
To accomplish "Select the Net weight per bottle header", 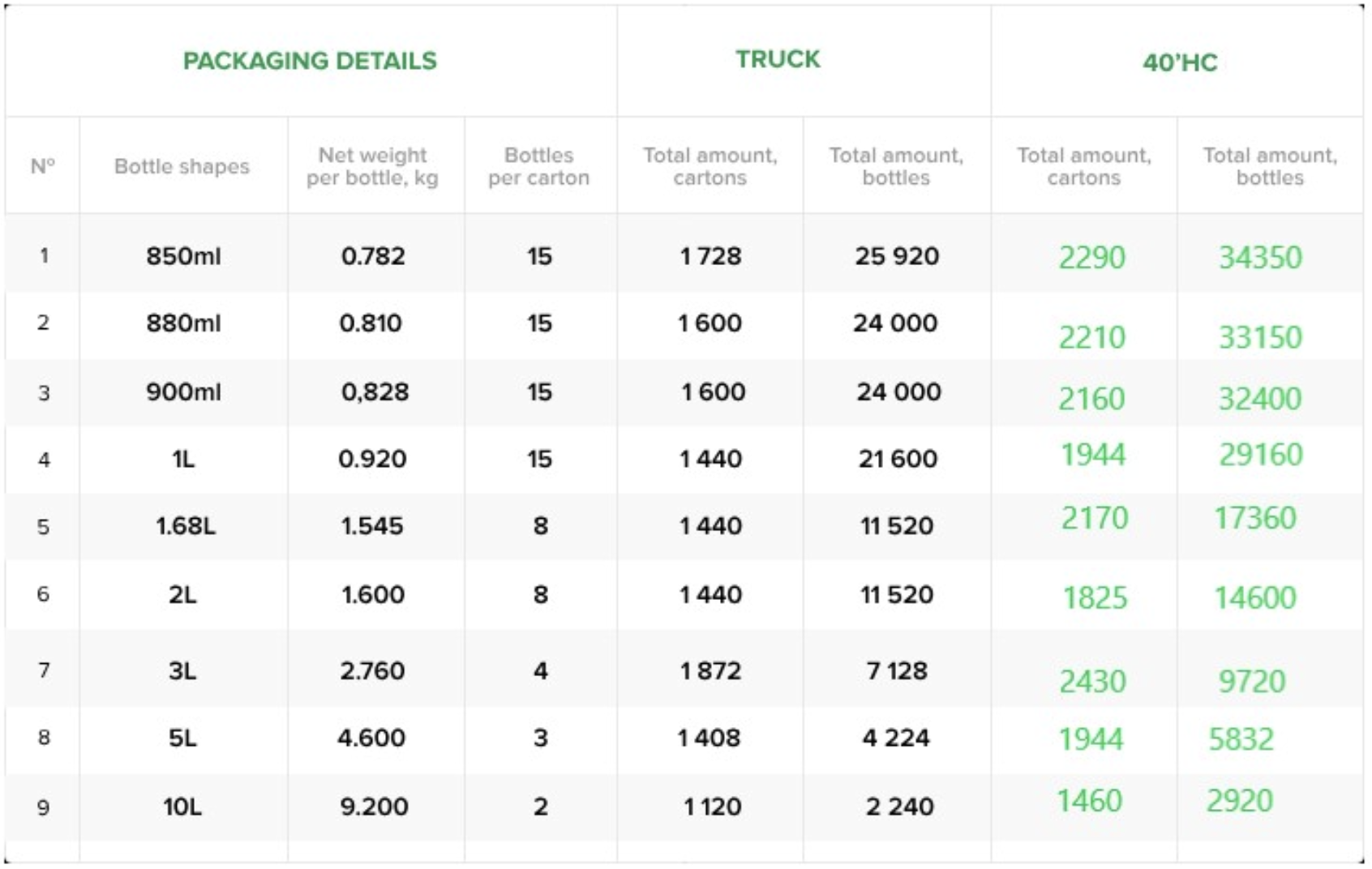I will click(372, 166).
